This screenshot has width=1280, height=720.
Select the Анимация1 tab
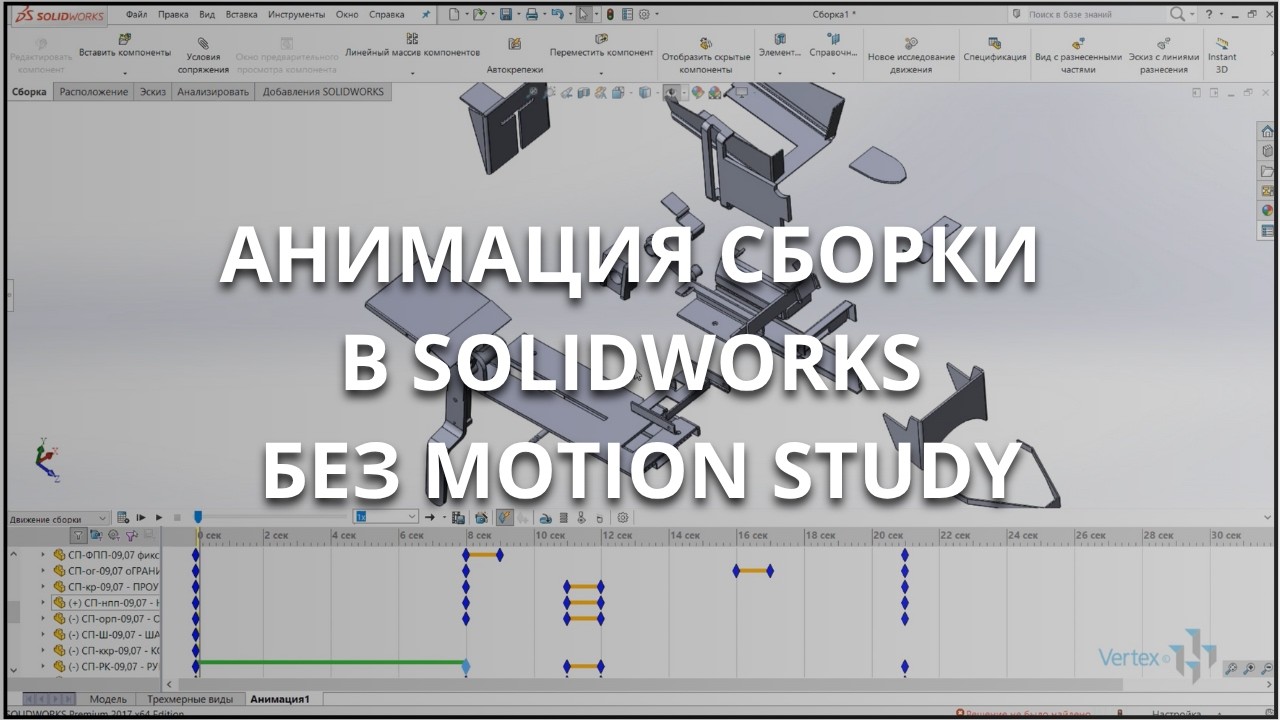click(280, 699)
